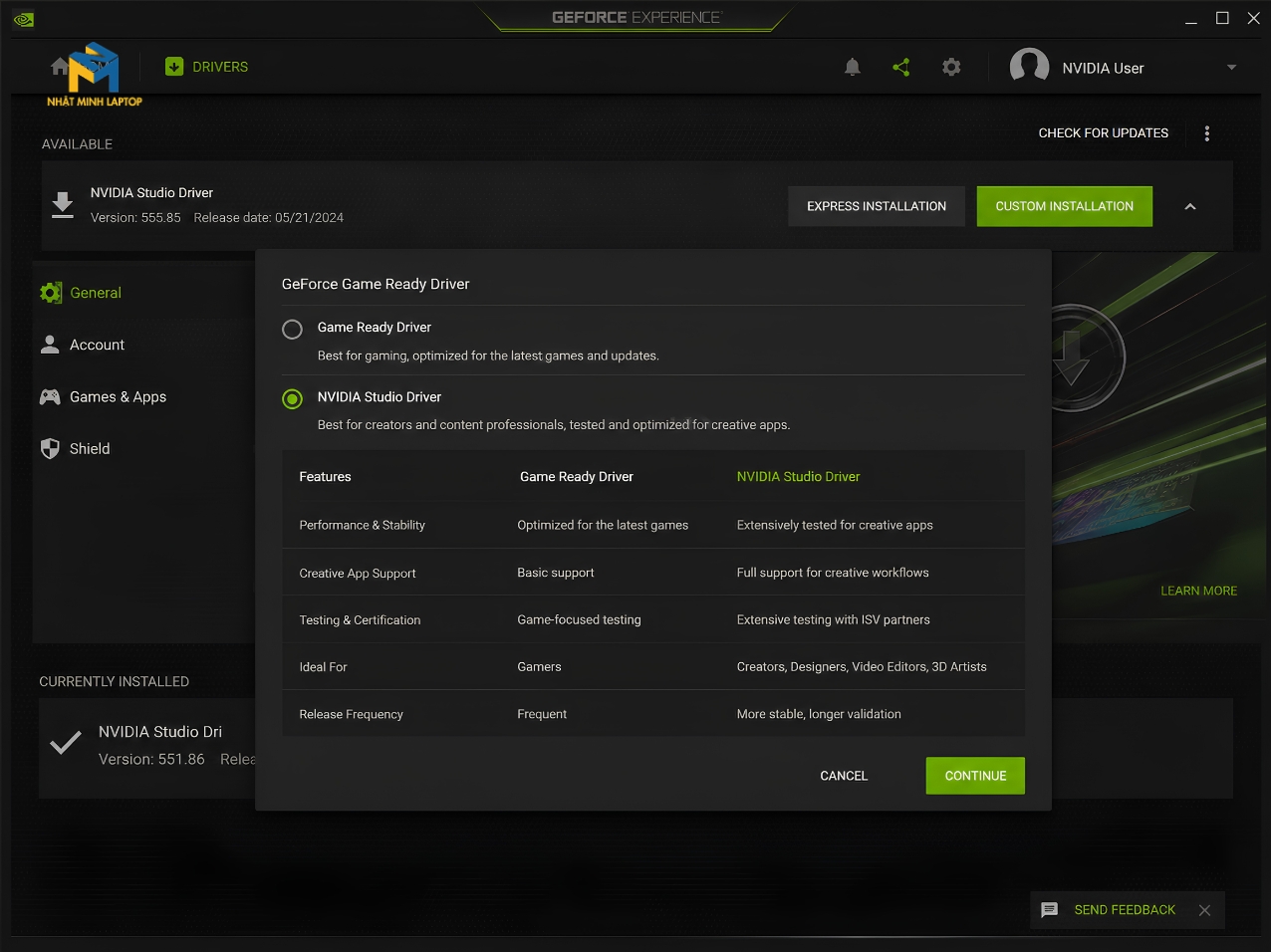Image resolution: width=1271 pixels, height=952 pixels.
Task: Open the notifications bell icon
Action: pyautogui.click(x=853, y=67)
